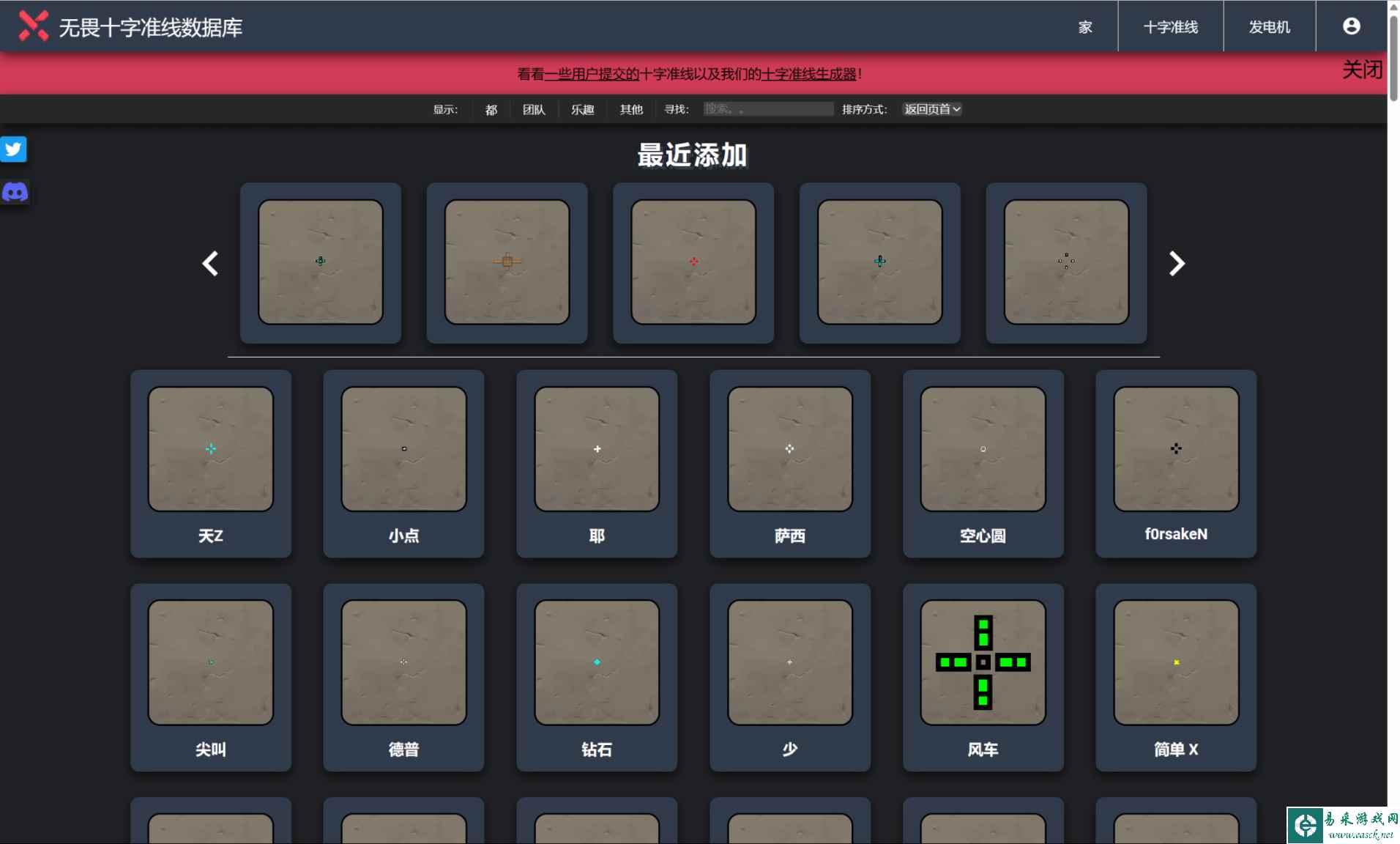Open the 少 crosshair card

pyautogui.click(x=790, y=678)
